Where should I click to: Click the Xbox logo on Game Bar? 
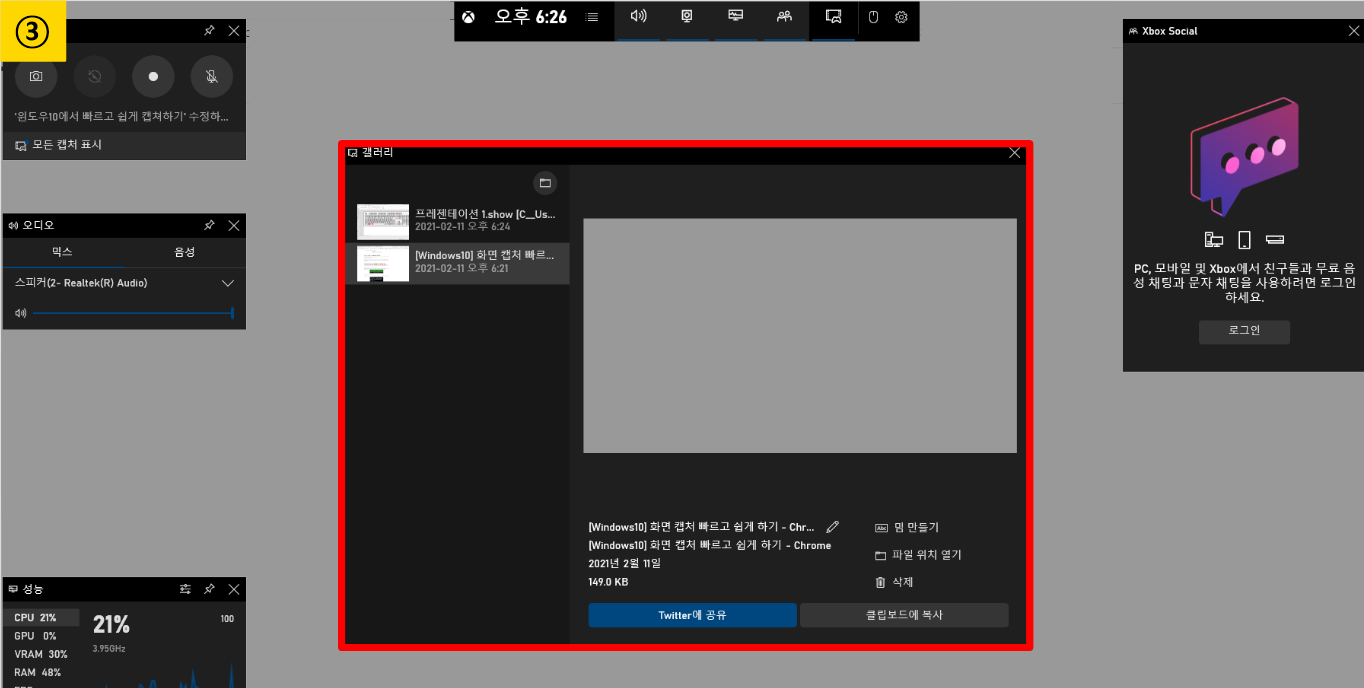[468, 17]
